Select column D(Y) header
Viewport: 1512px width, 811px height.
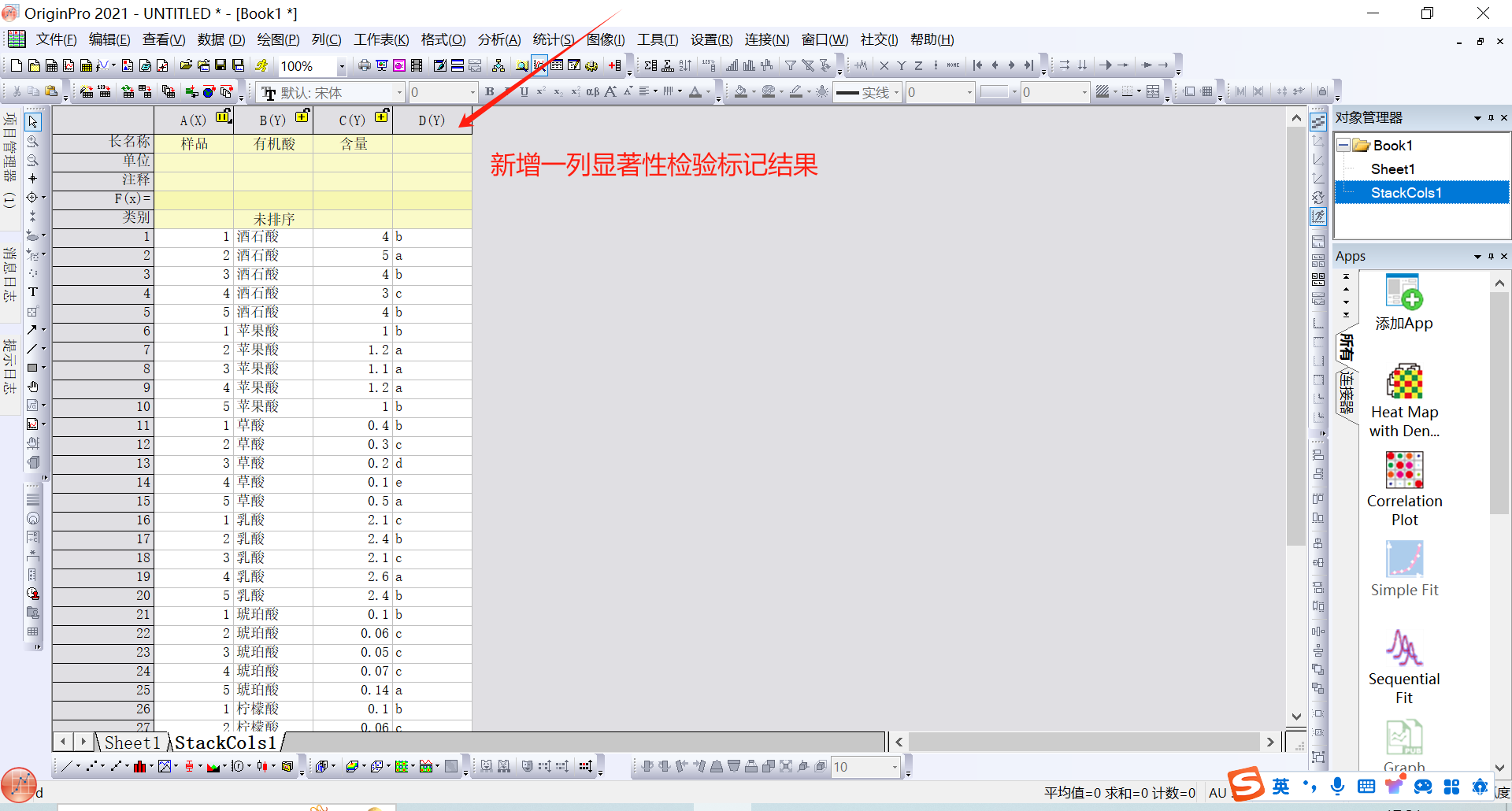click(x=432, y=120)
